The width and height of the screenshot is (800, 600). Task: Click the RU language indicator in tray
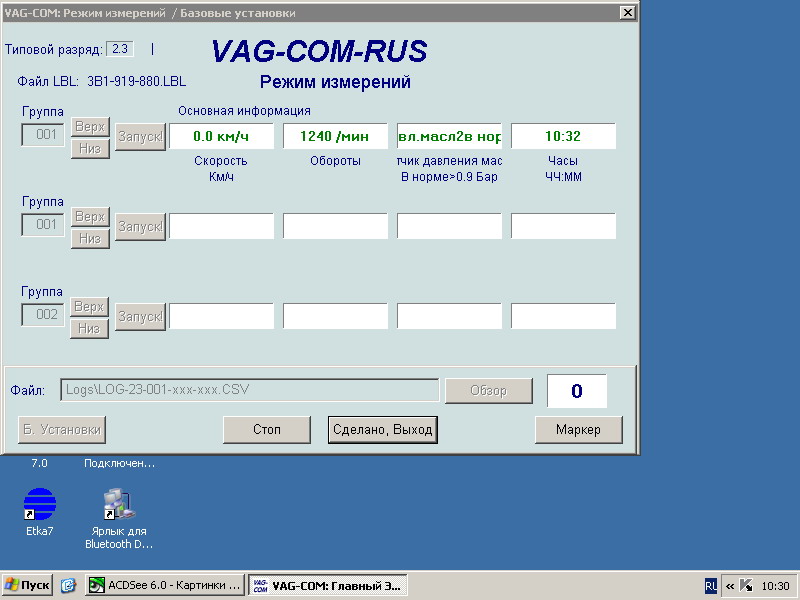point(710,586)
